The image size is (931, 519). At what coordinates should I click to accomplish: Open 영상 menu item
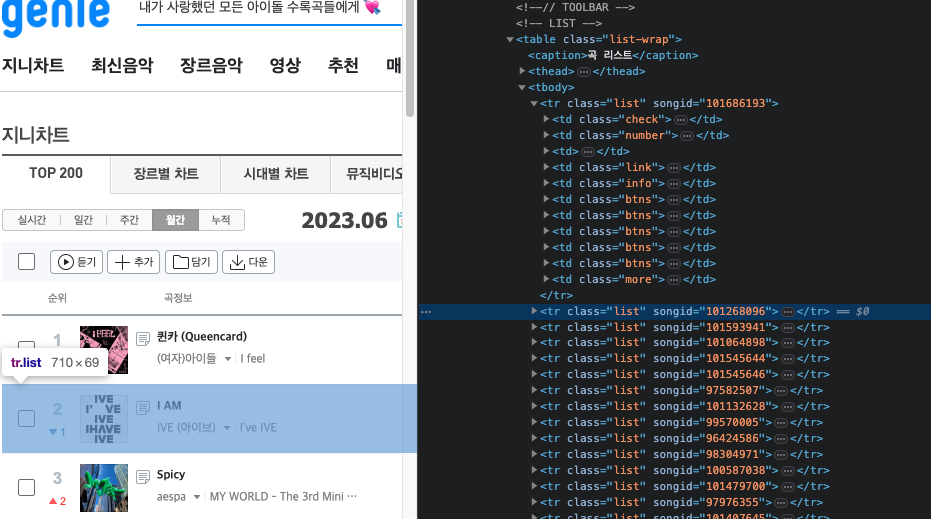[x=285, y=65]
